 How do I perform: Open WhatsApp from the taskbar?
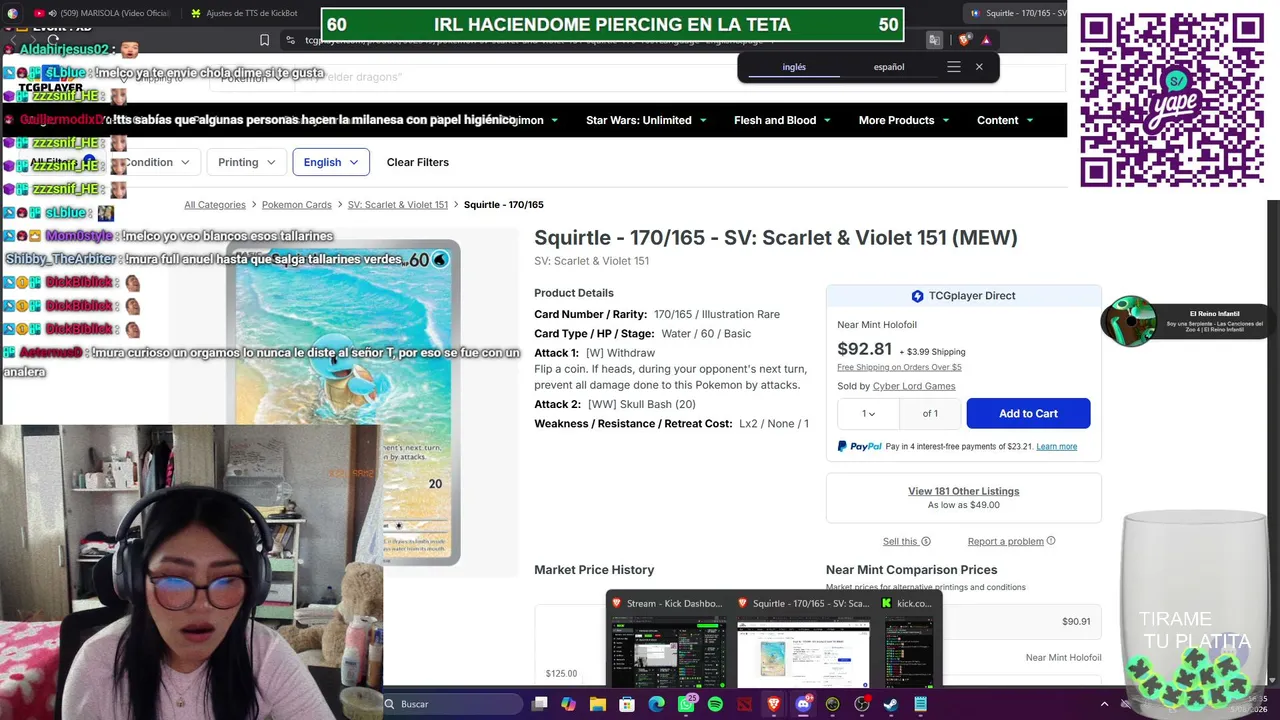[686, 704]
